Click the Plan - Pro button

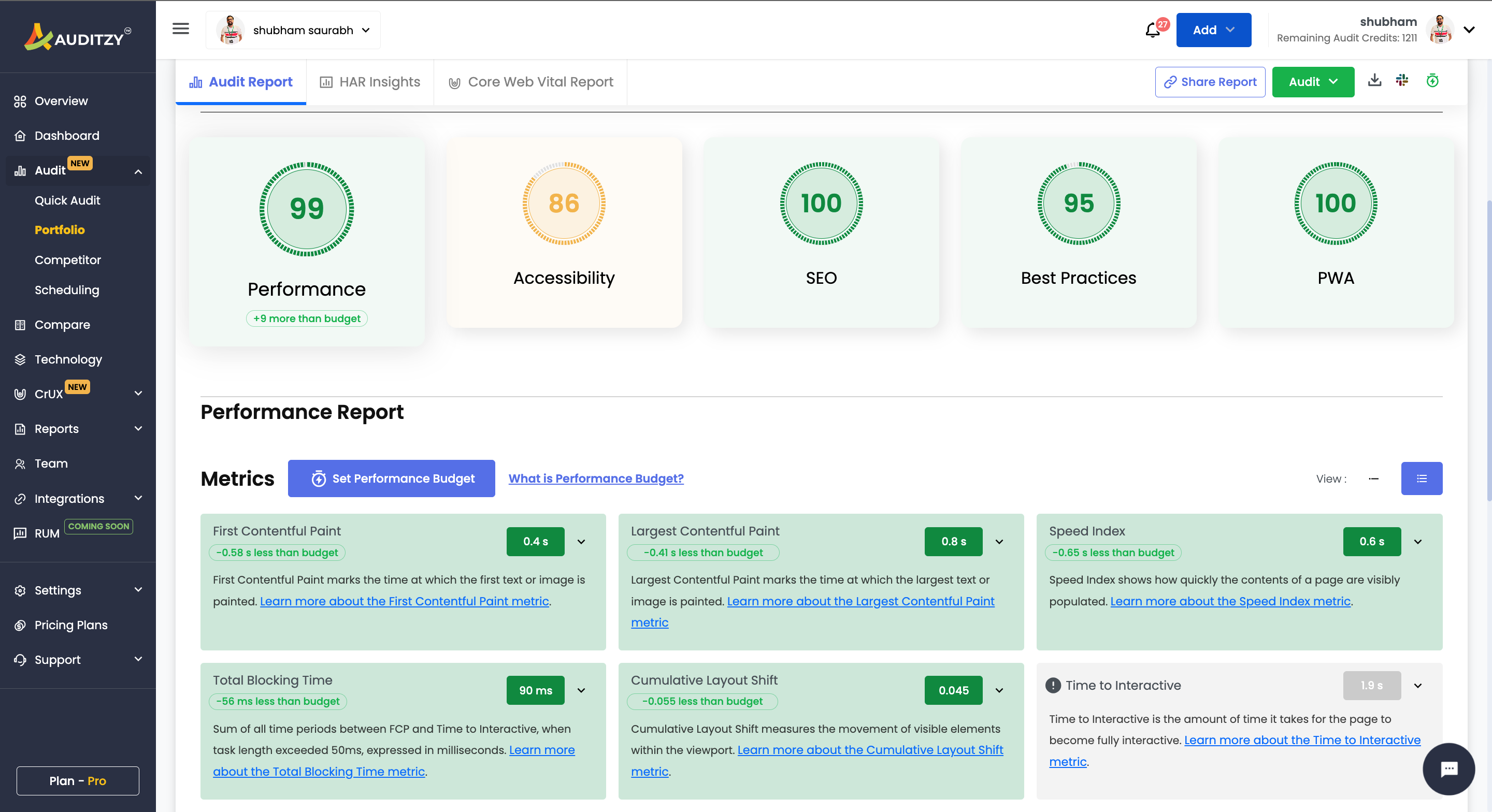click(78, 781)
